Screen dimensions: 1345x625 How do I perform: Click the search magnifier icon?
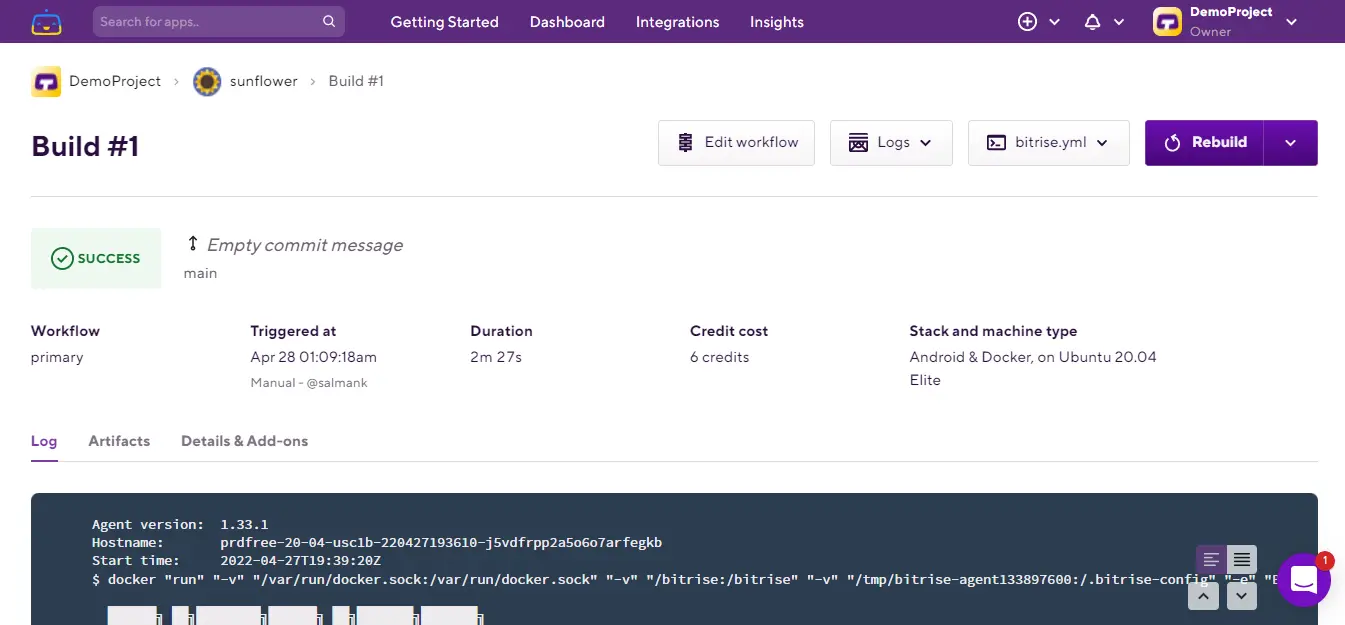[x=329, y=22]
